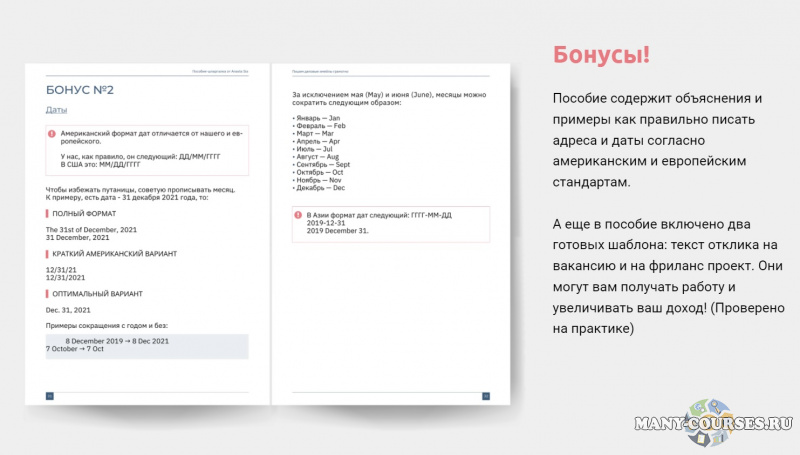Open the underlined Даты link

tap(56, 109)
